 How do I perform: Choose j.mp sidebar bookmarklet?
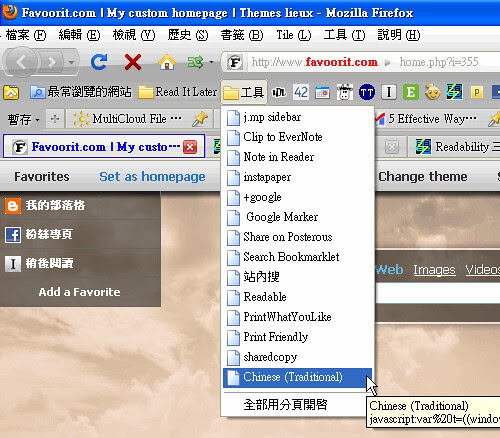tap(298, 117)
